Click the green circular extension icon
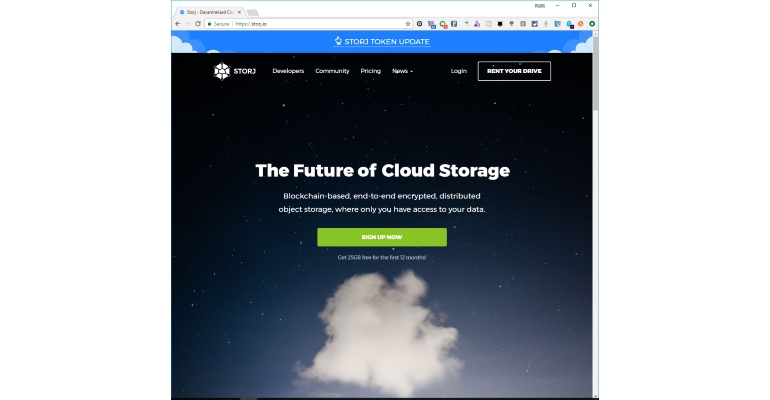Viewport: 770px width, 400px height. pyautogui.click(x=592, y=24)
